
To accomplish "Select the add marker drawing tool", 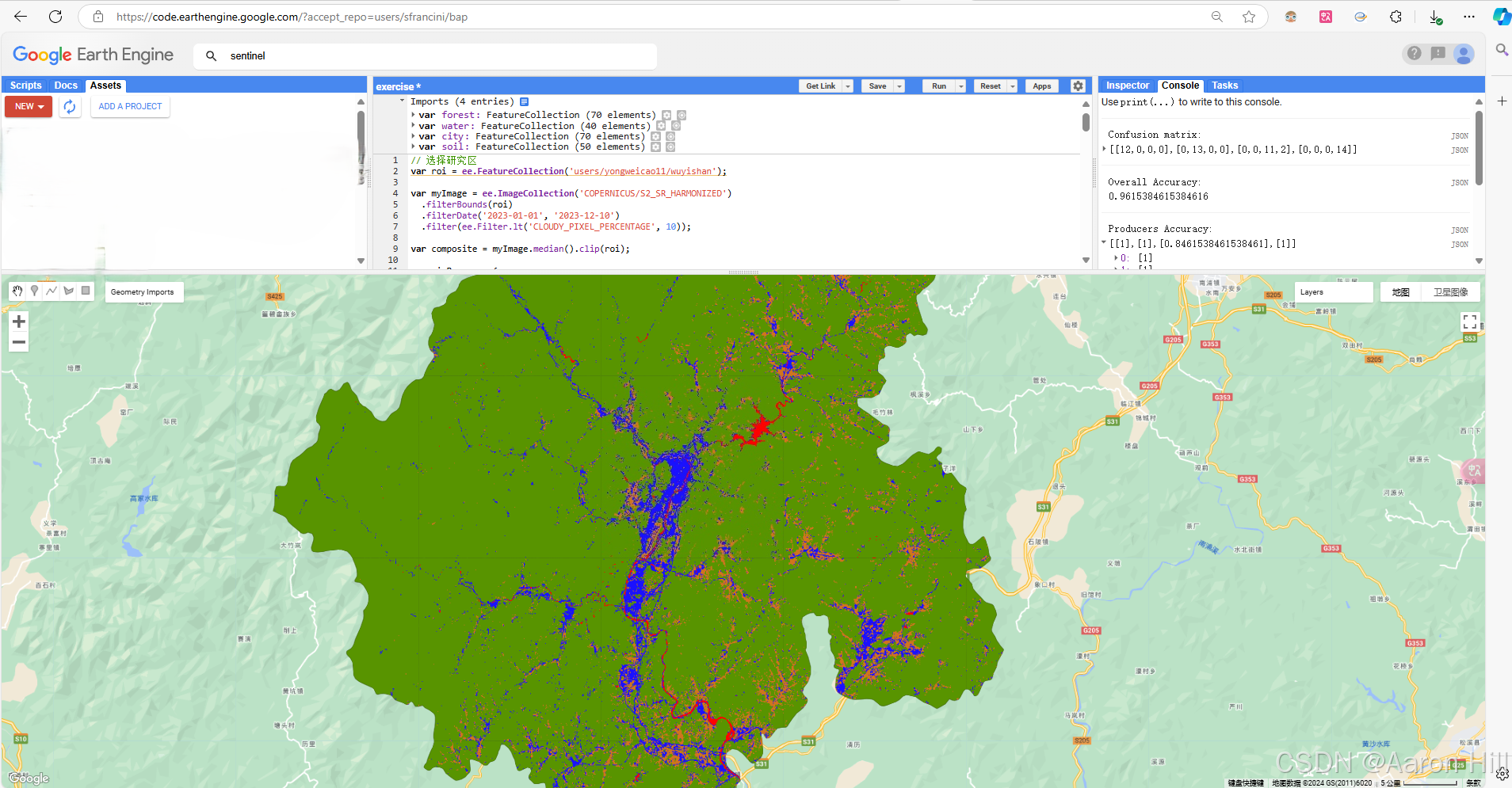I will (x=34, y=291).
